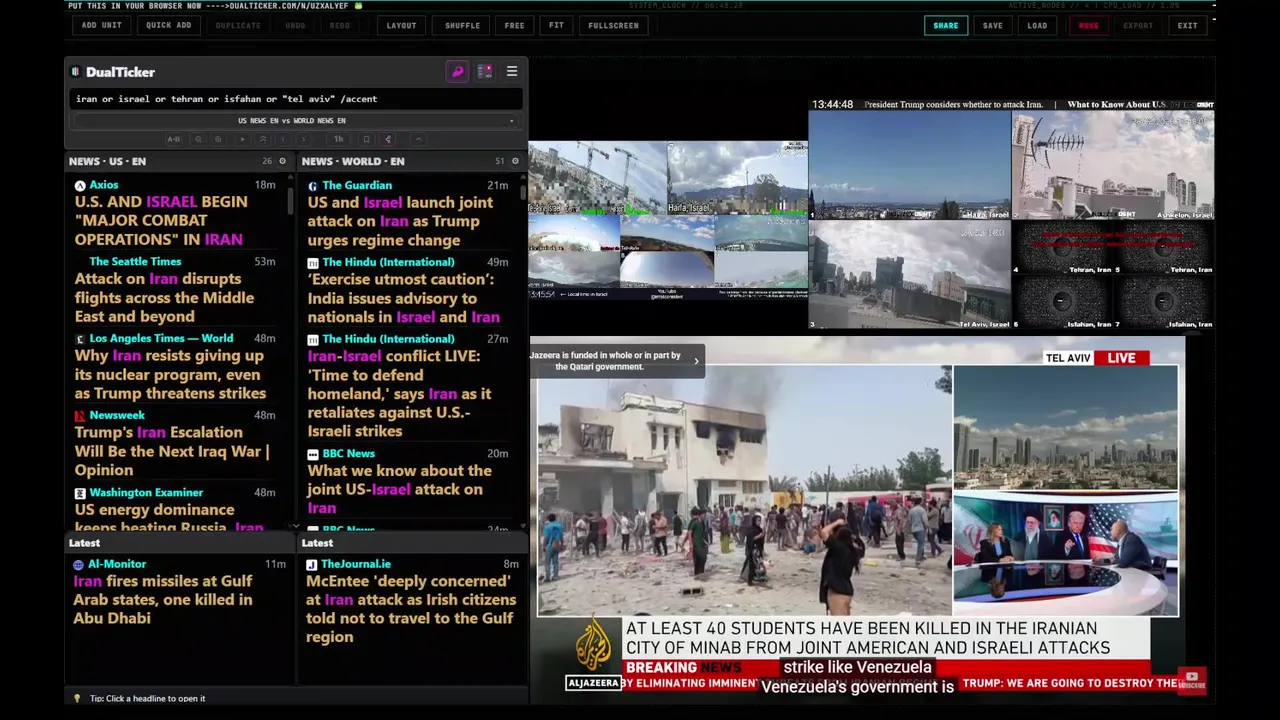Click the Tel Aviv, Israel webcam feed
The width and height of the screenshot is (1280, 720).
coord(909,274)
